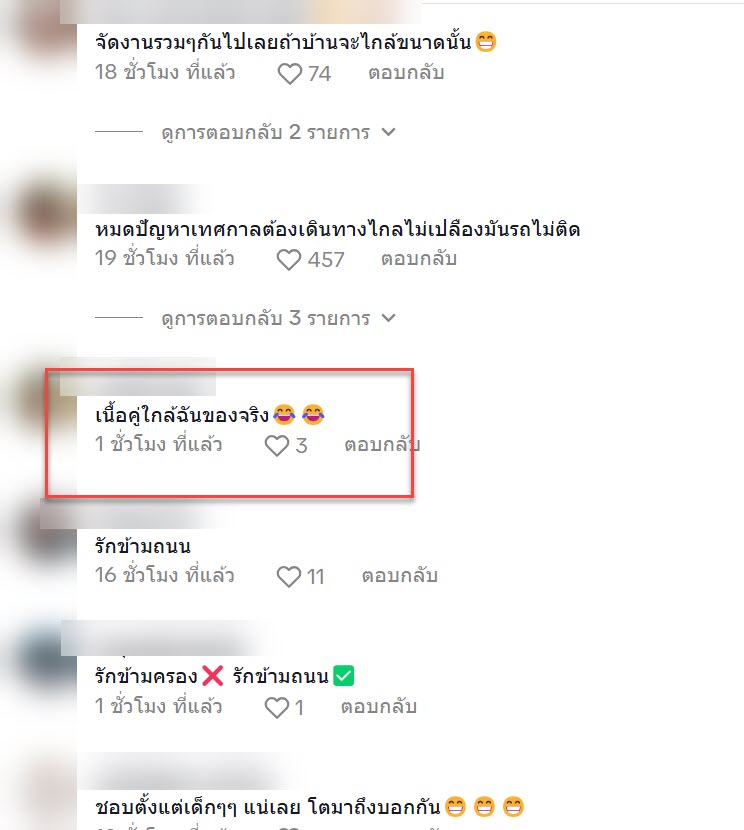The width and height of the screenshot is (744, 830).
Task: Tap the heart on the 3-like comment
Action: [277, 446]
